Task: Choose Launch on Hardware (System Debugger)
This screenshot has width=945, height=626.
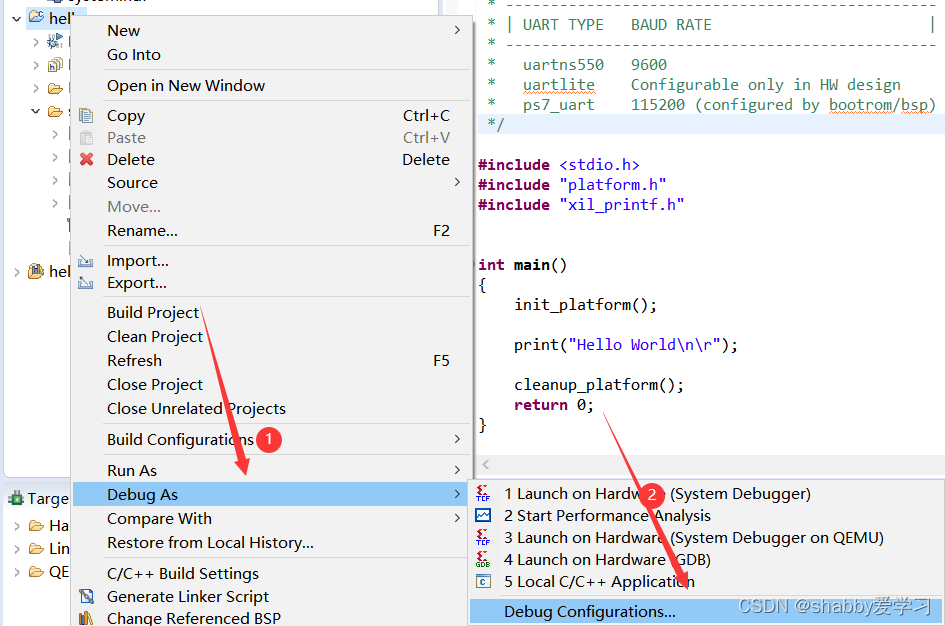Action: [658, 494]
